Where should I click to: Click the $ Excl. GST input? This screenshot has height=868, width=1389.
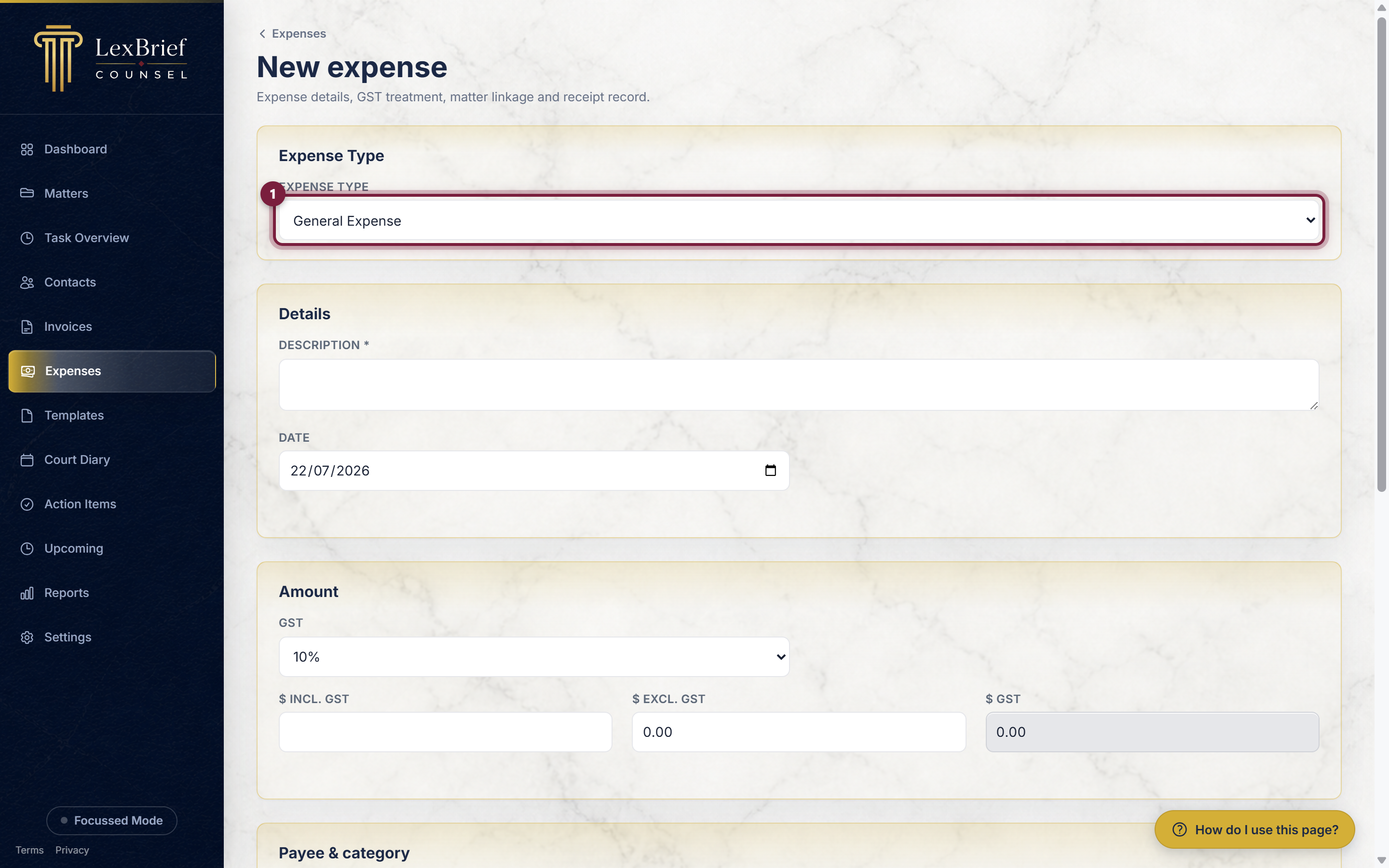pyautogui.click(x=799, y=732)
